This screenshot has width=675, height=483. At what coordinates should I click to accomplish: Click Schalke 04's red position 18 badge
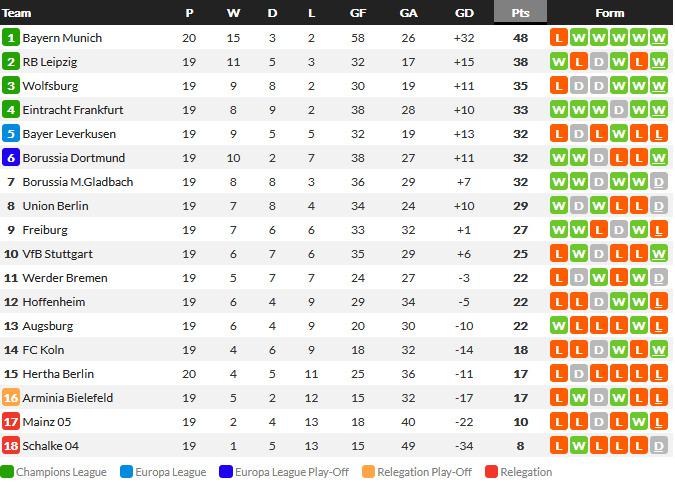tap(11, 446)
